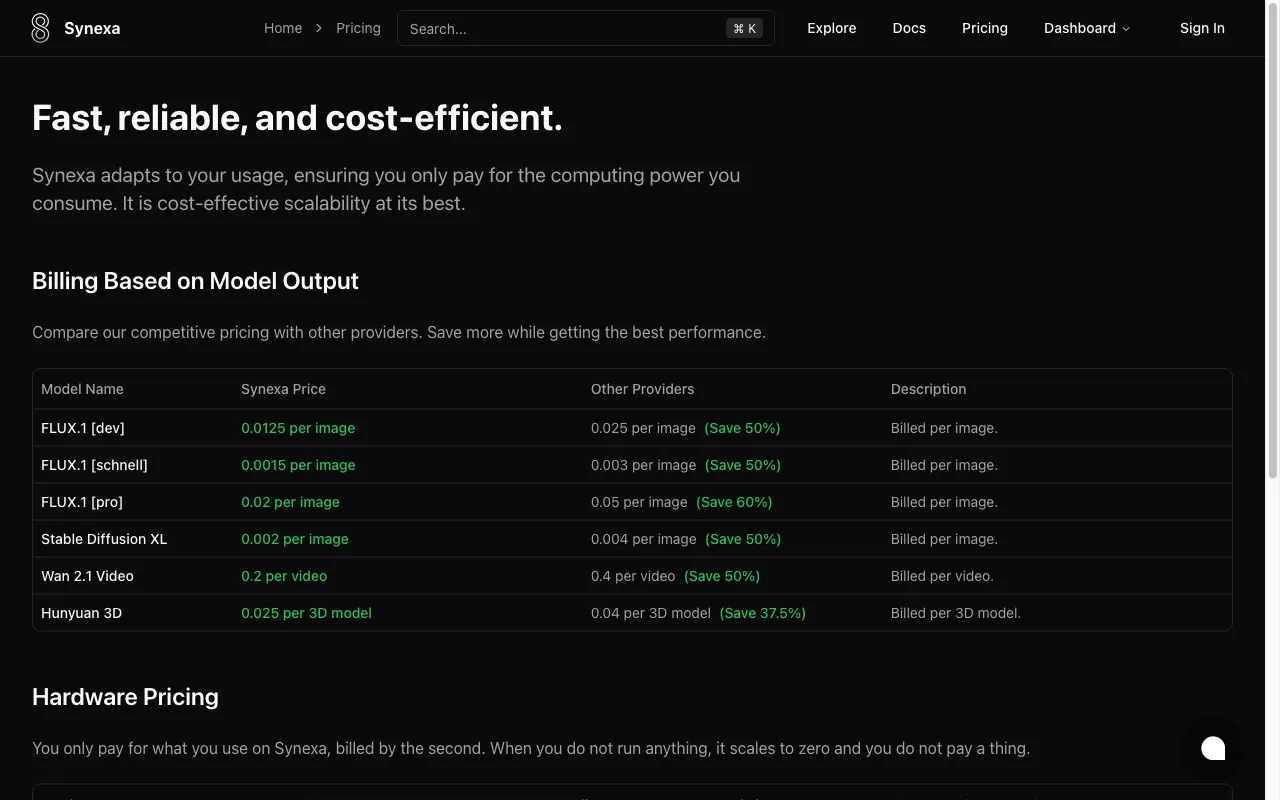Click the Billing Based on Model Output heading
The image size is (1280, 800).
pyautogui.click(x=195, y=281)
